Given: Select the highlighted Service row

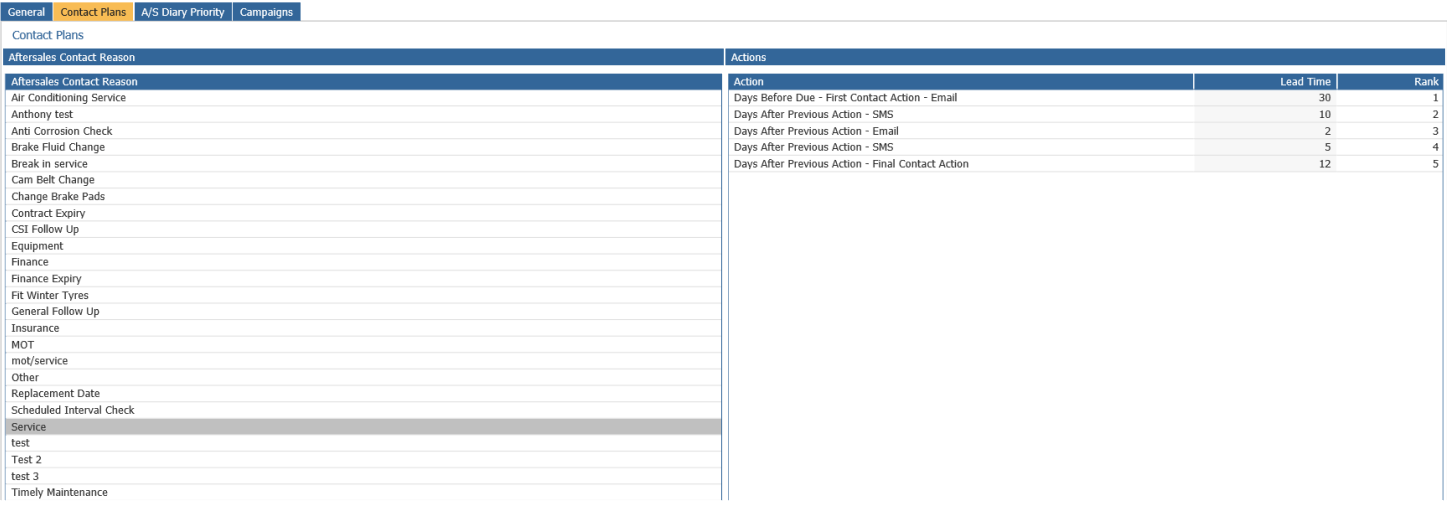Looking at the screenshot, I should point(363,427).
